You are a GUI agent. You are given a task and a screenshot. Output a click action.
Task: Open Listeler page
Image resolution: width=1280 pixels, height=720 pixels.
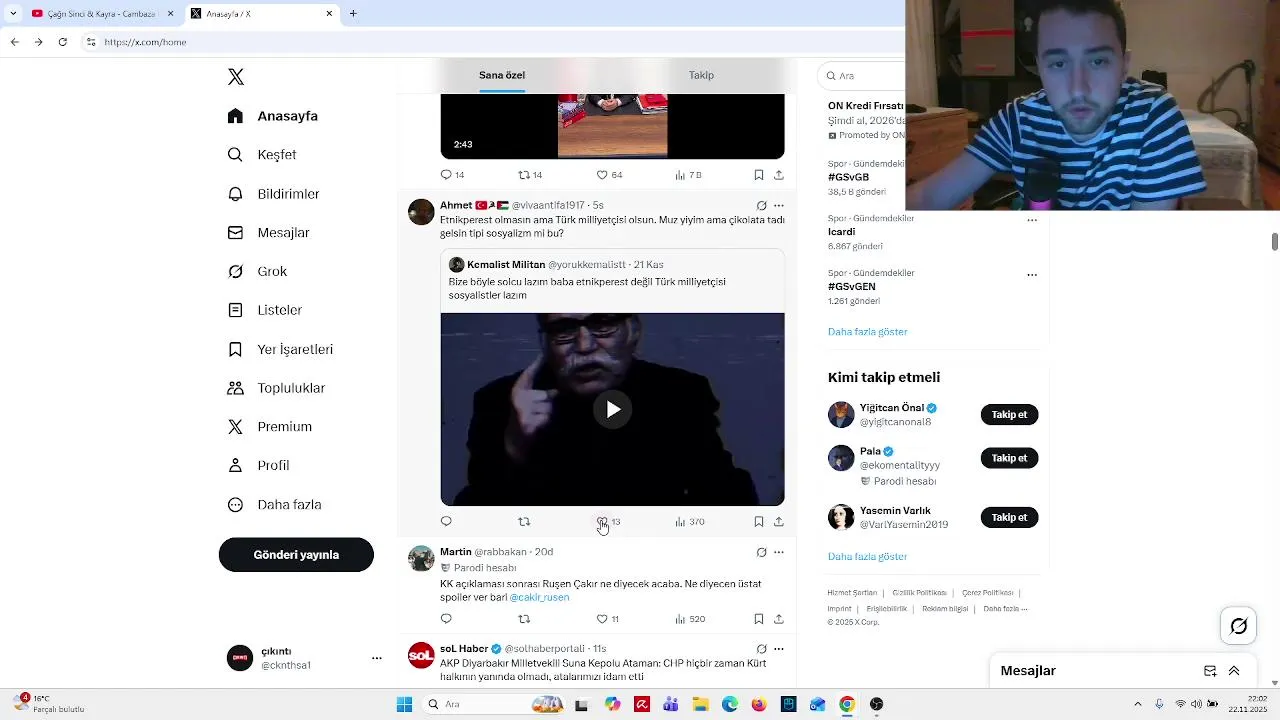(264, 310)
